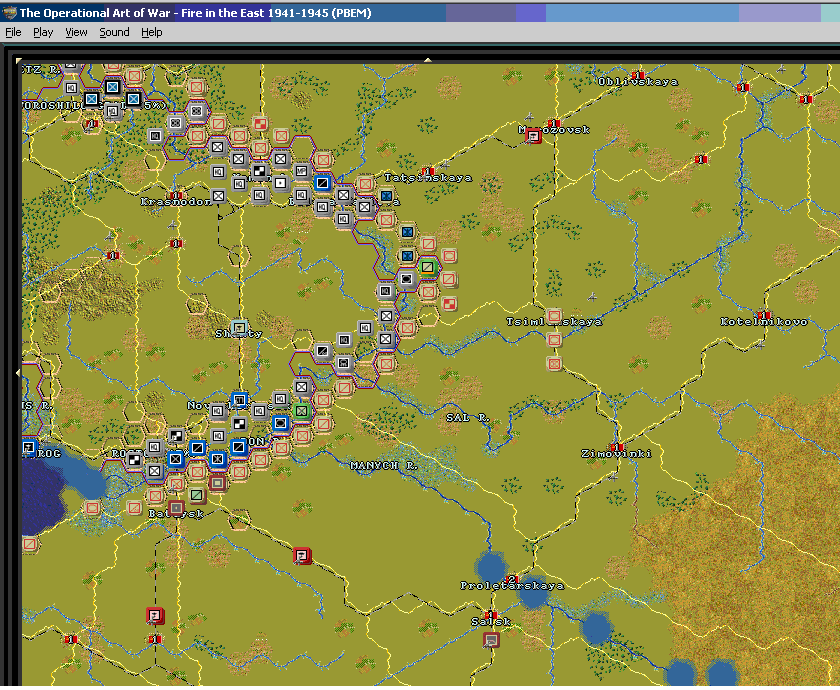Select the red air unit above the bottom objective flag
Viewport: 840px width, 690px height.
(155, 616)
